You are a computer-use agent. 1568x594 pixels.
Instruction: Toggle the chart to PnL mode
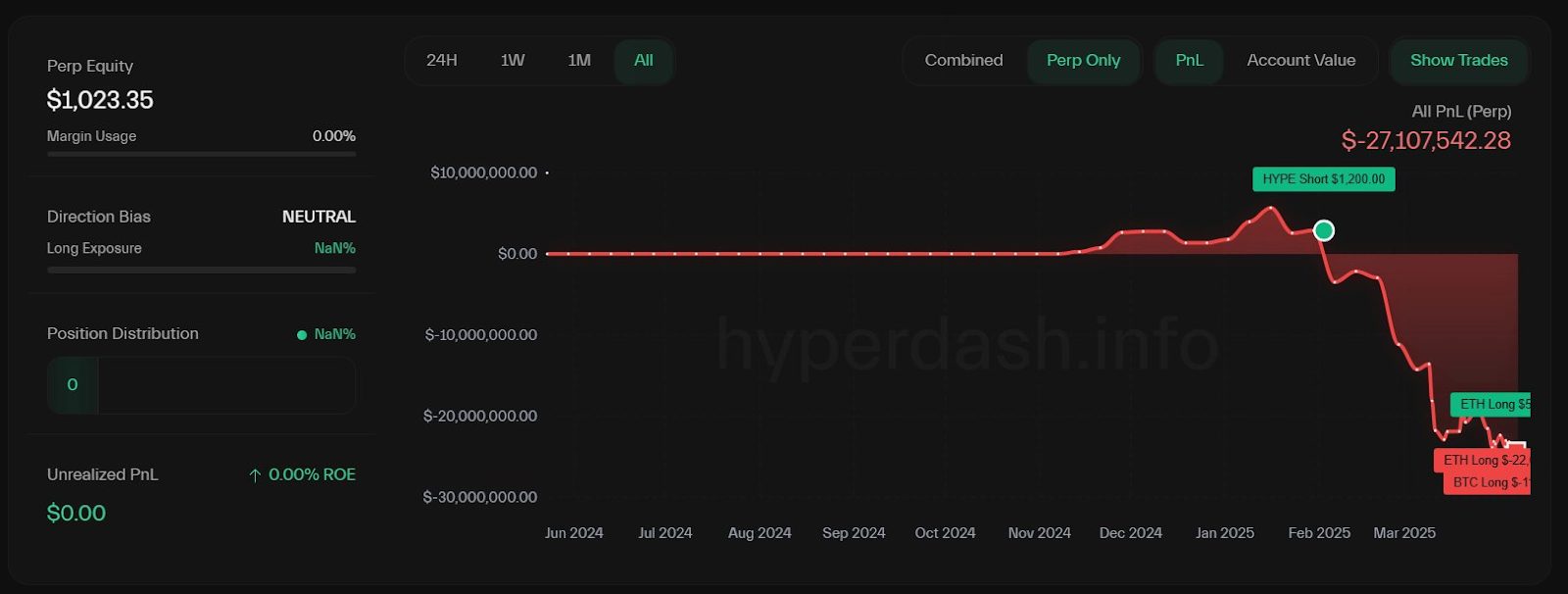pyautogui.click(x=1189, y=61)
